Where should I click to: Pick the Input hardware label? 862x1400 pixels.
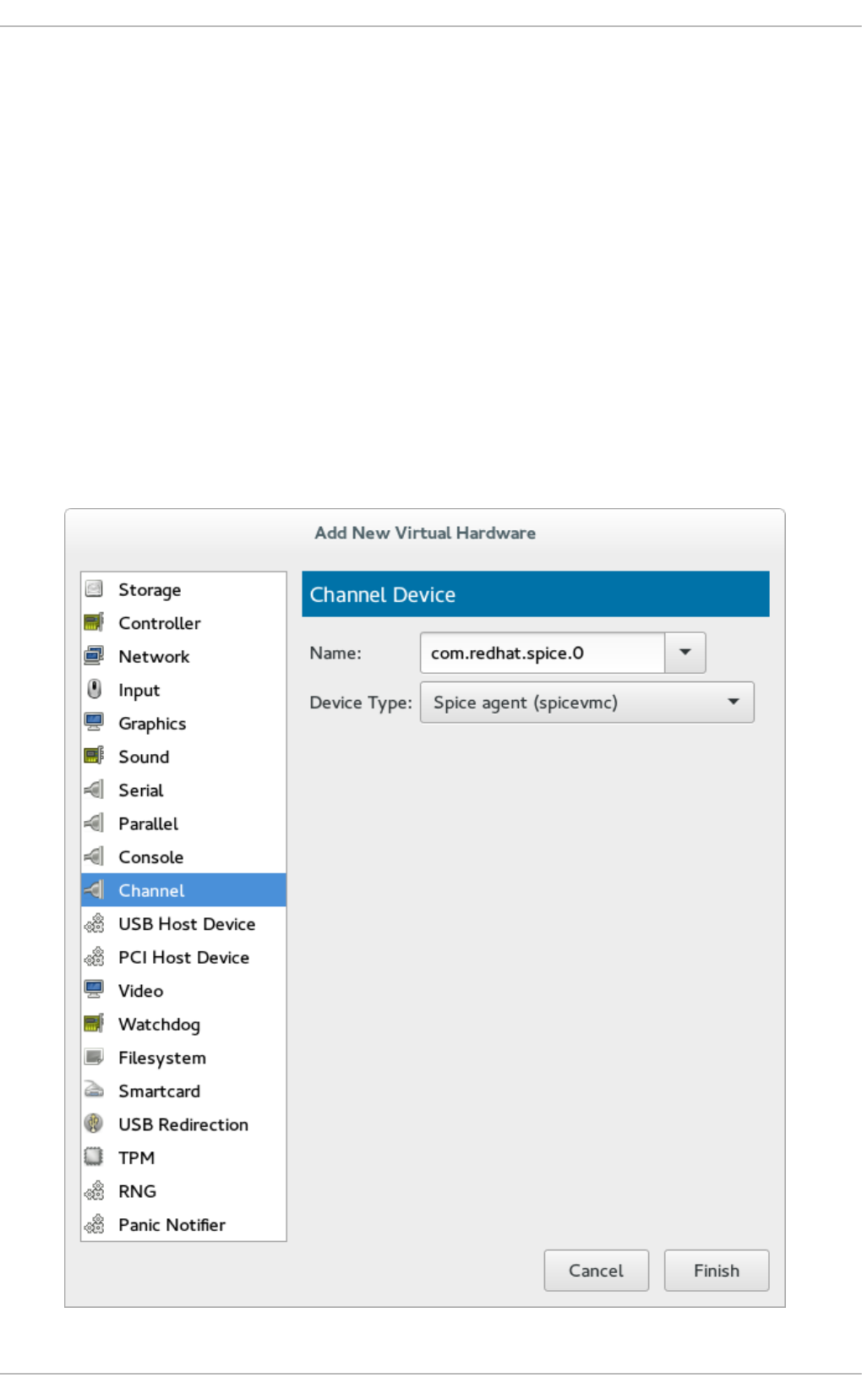[x=139, y=690]
